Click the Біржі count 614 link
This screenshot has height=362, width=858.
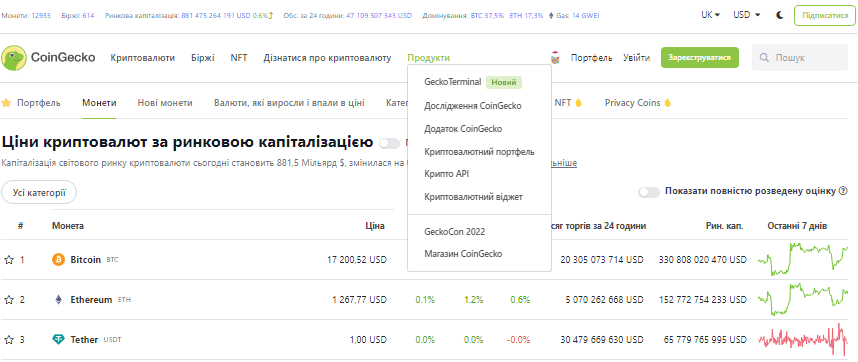click(89, 16)
